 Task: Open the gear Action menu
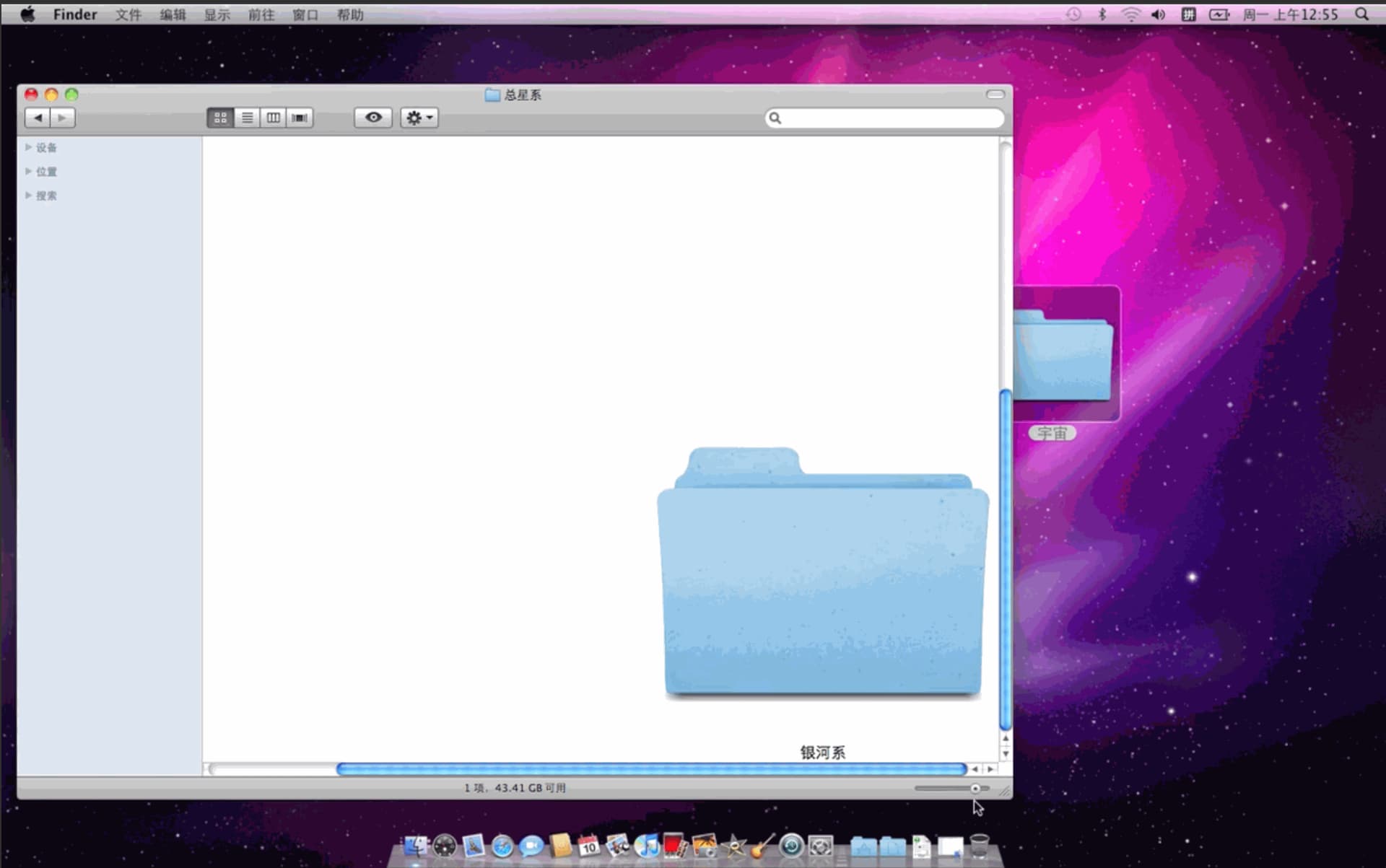coord(419,118)
